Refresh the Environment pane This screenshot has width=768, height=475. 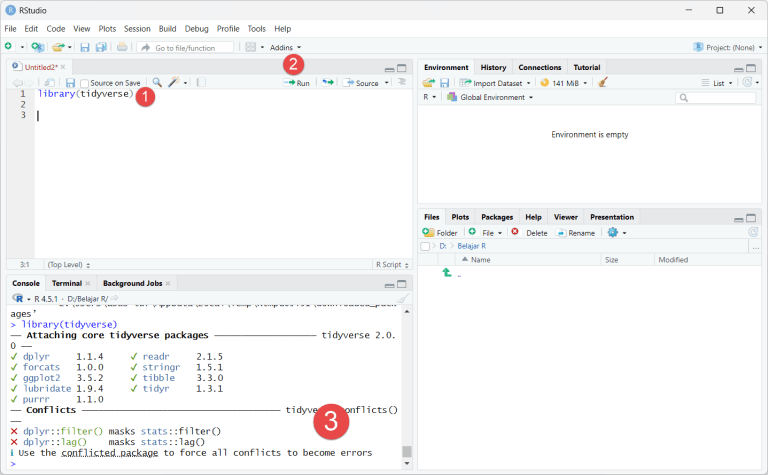747,82
